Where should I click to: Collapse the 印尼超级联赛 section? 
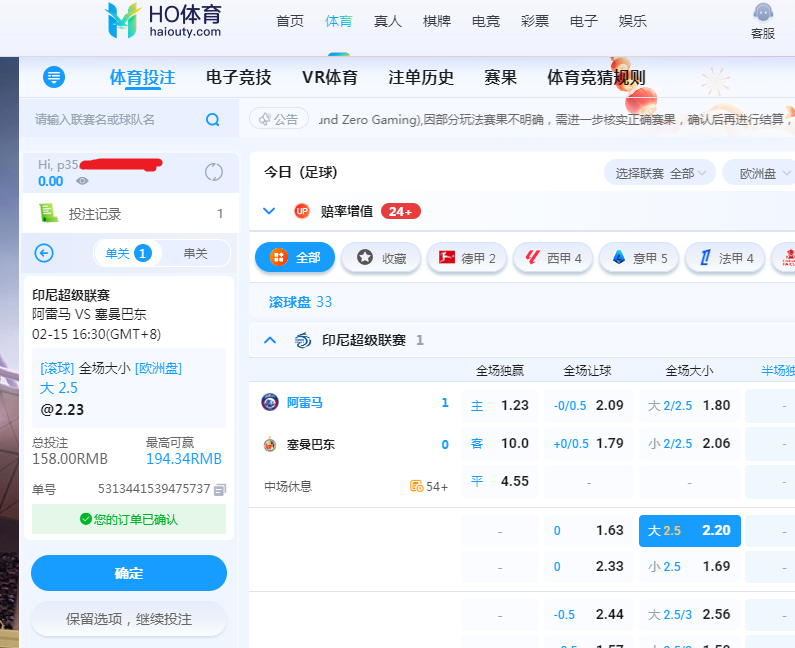pyautogui.click(x=269, y=340)
